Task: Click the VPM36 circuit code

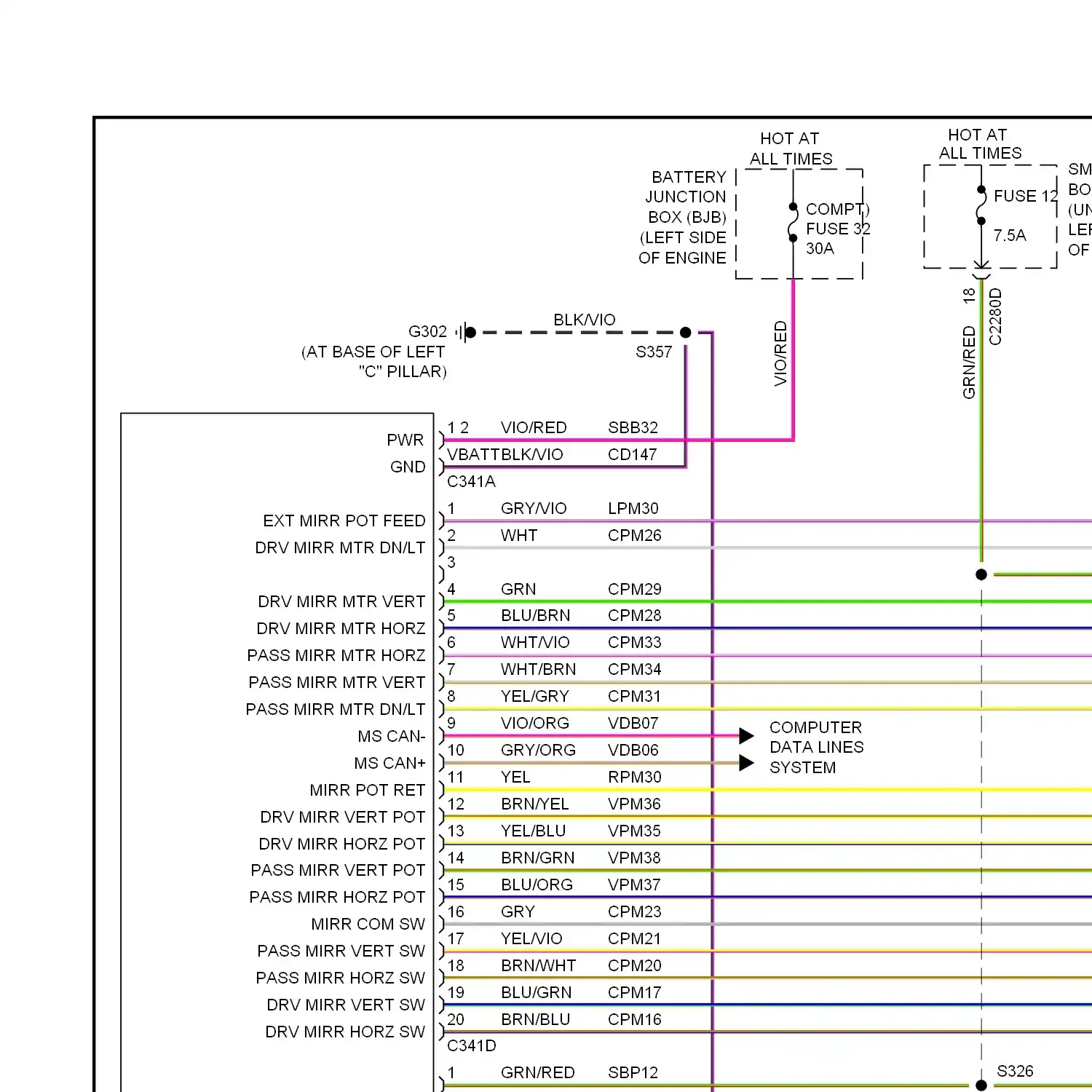Action: [x=635, y=804]
